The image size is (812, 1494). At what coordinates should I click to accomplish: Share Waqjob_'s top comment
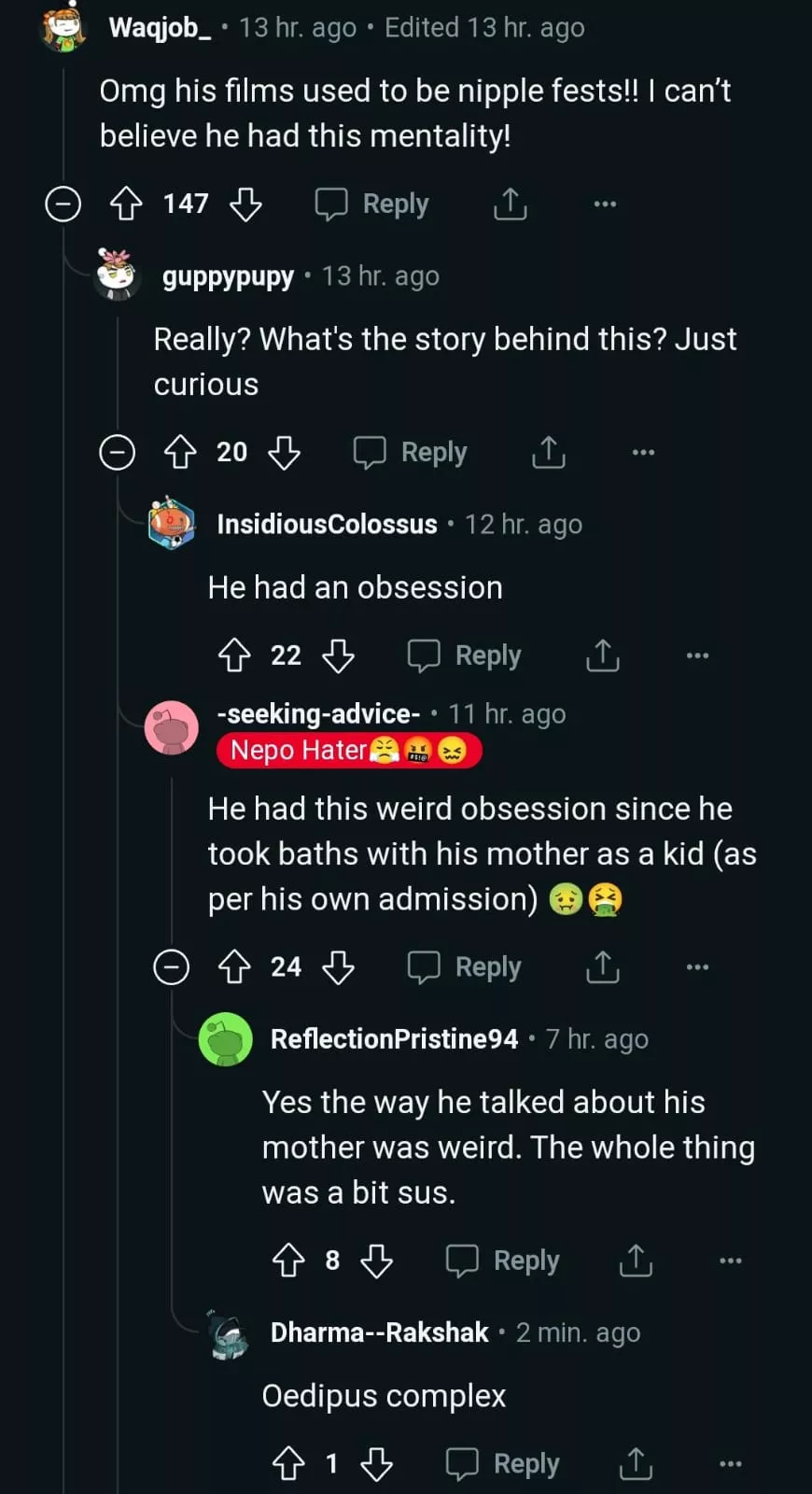510,204
